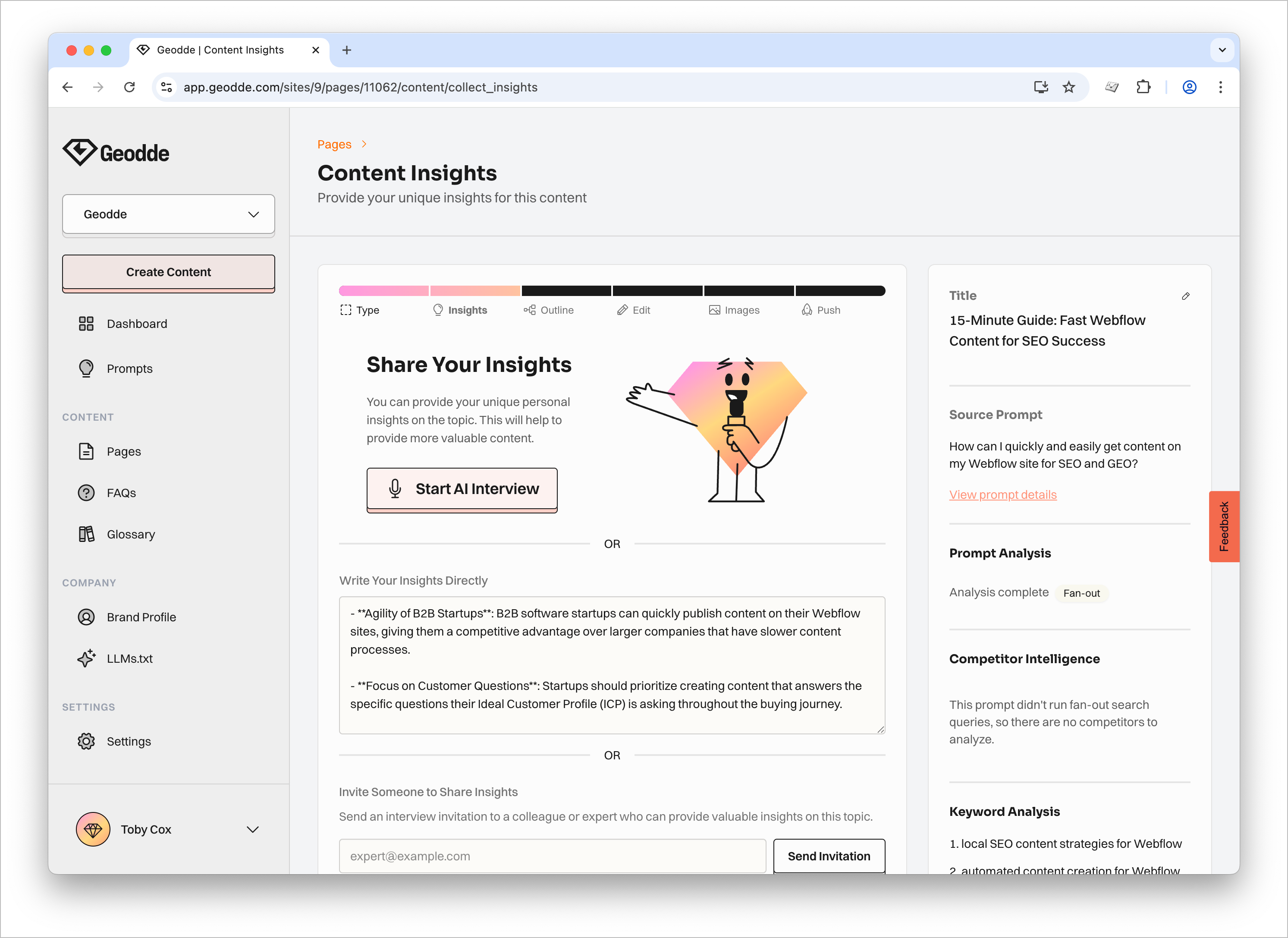Click the Start AI Interview button
Screen dimensions: 1288x938
(x=462, y=488)
